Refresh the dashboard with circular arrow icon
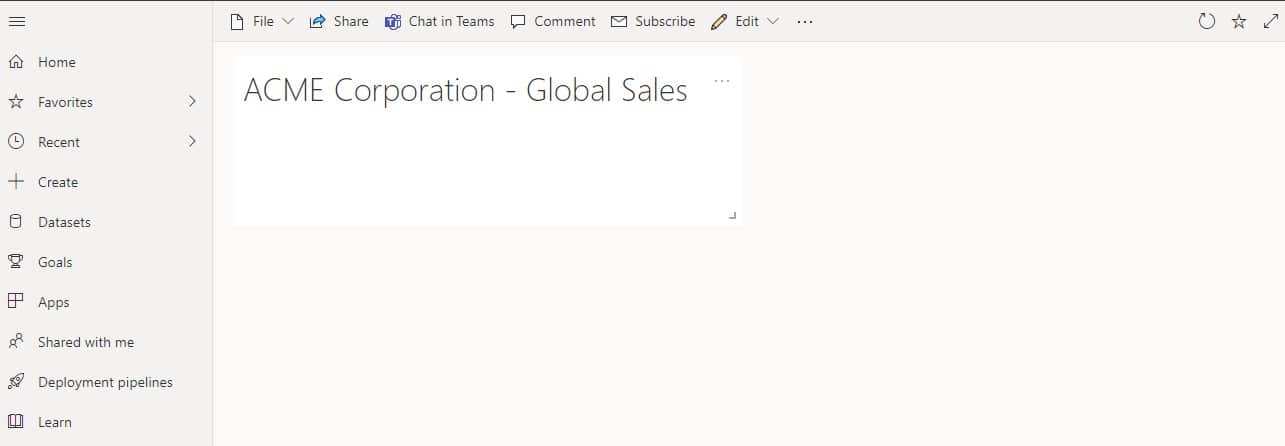The width and height of the screenshot is (1285, 446). (x=1207, y=21)
